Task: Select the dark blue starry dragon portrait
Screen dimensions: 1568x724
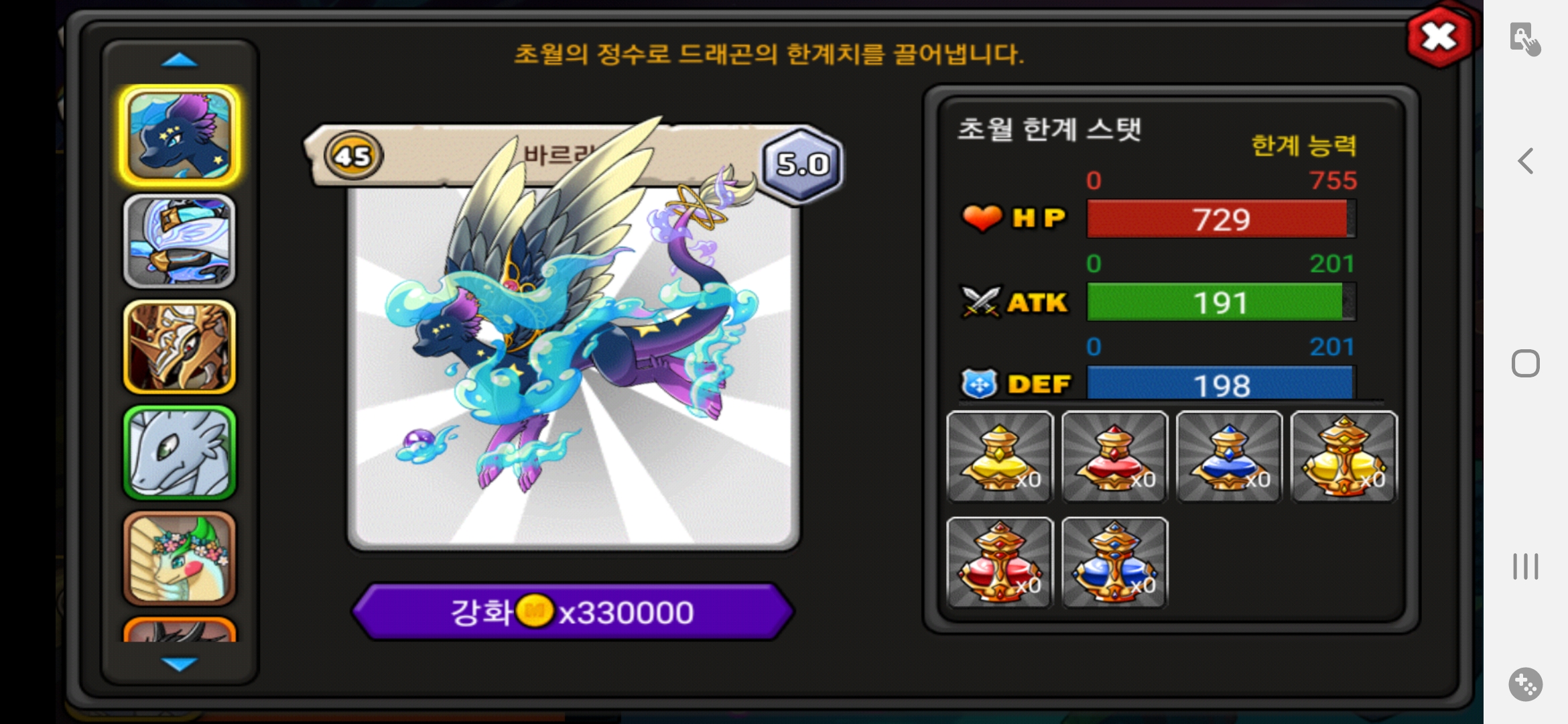Action: 180,135
